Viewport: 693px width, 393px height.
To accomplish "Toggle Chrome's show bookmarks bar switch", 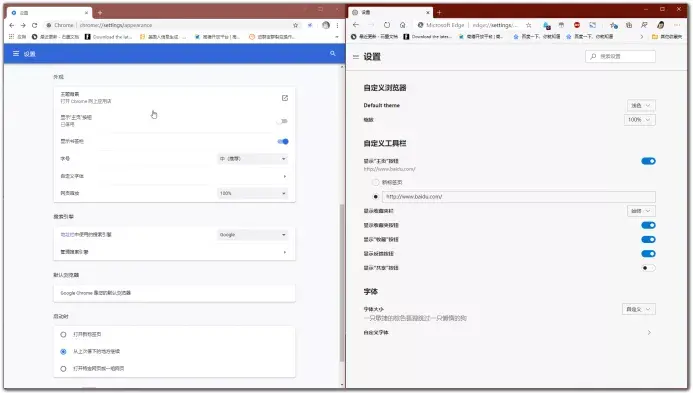I will tap(283, 141).
